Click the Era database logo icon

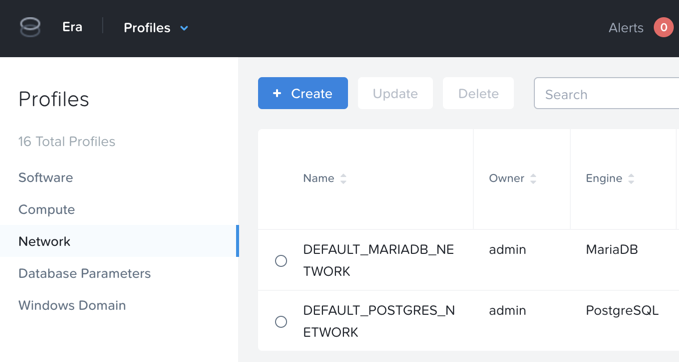[x=30, y=27]
